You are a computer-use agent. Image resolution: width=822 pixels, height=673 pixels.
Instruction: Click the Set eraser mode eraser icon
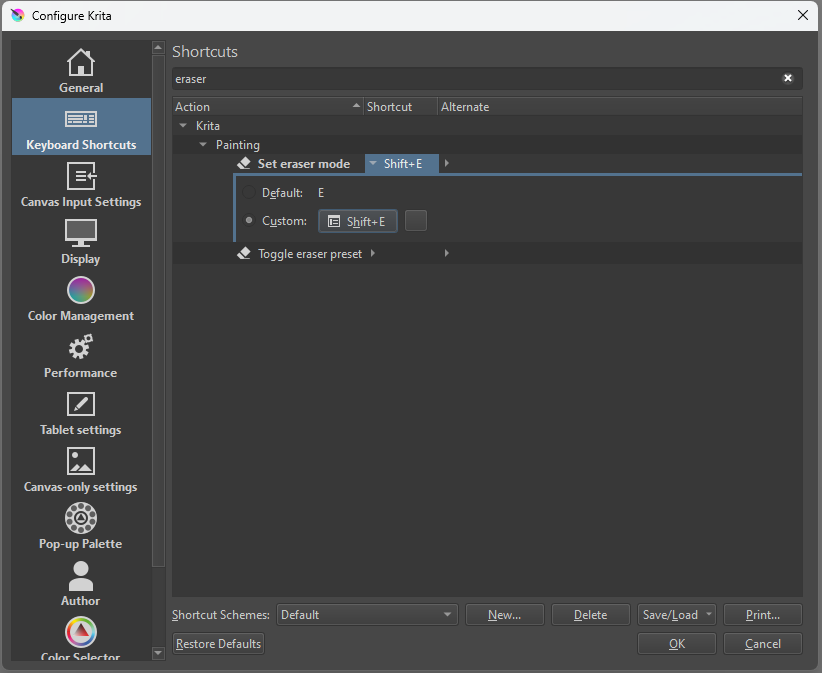244,164
